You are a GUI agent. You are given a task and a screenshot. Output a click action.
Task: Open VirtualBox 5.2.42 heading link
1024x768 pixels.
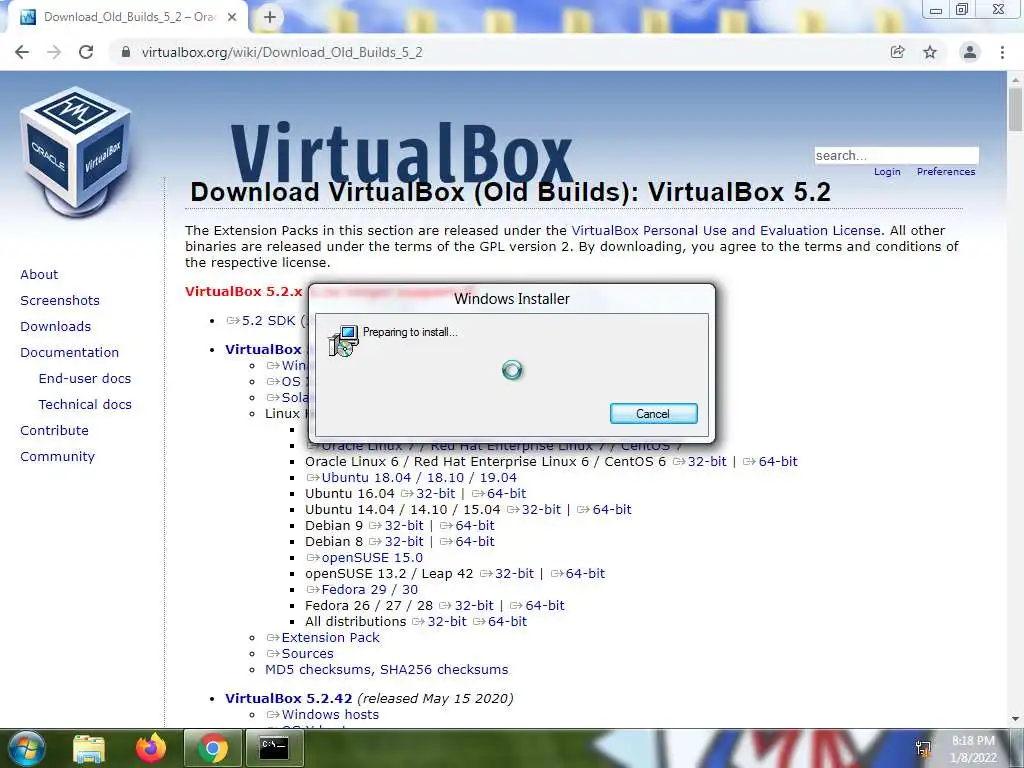[288, 699]
